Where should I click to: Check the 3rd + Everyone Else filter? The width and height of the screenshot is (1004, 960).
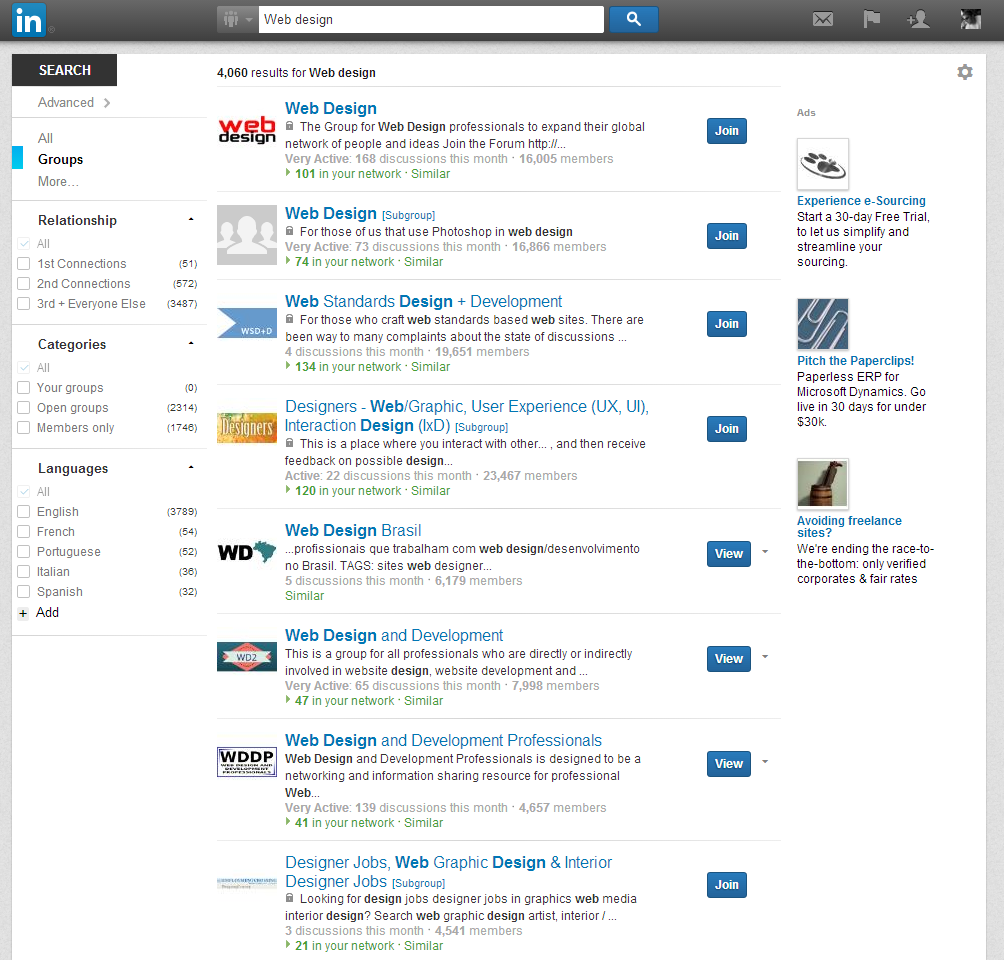coord(24,303)
